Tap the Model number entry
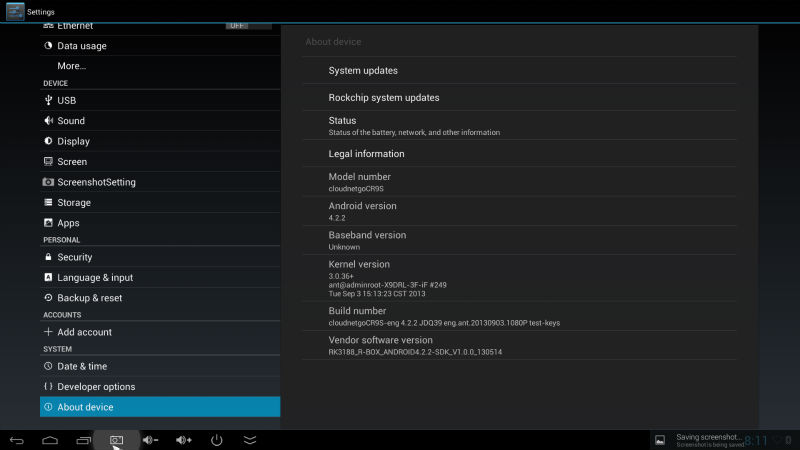This screenshot has height=450, width=800. (519, 182)
